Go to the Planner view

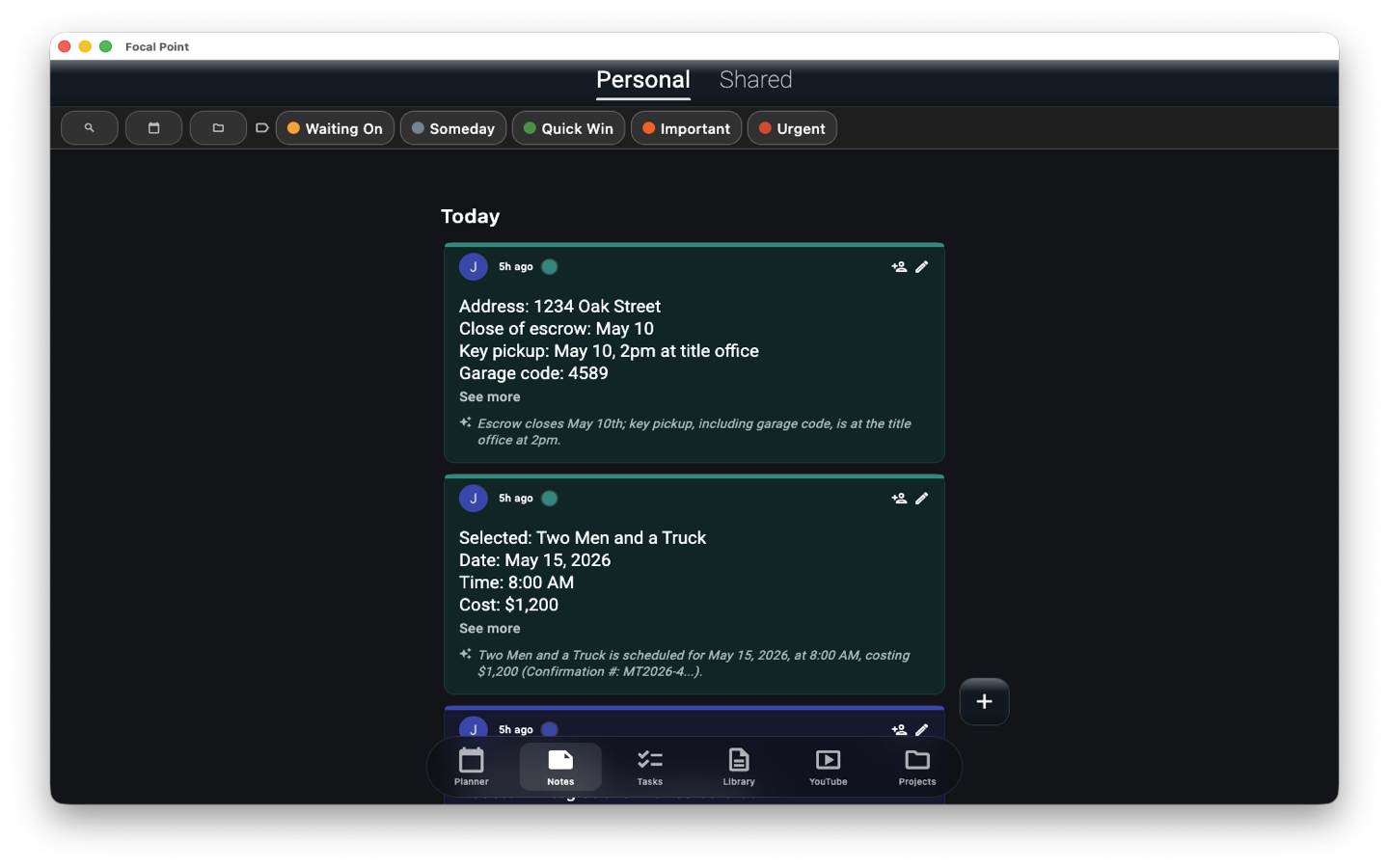(472, 767)
